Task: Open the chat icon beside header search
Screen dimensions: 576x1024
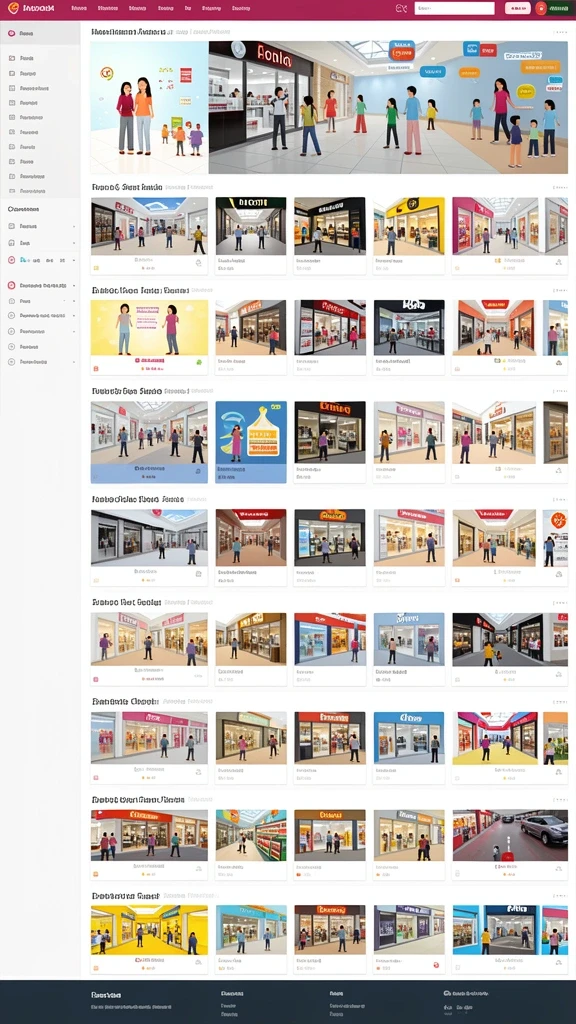Action: 401,8
